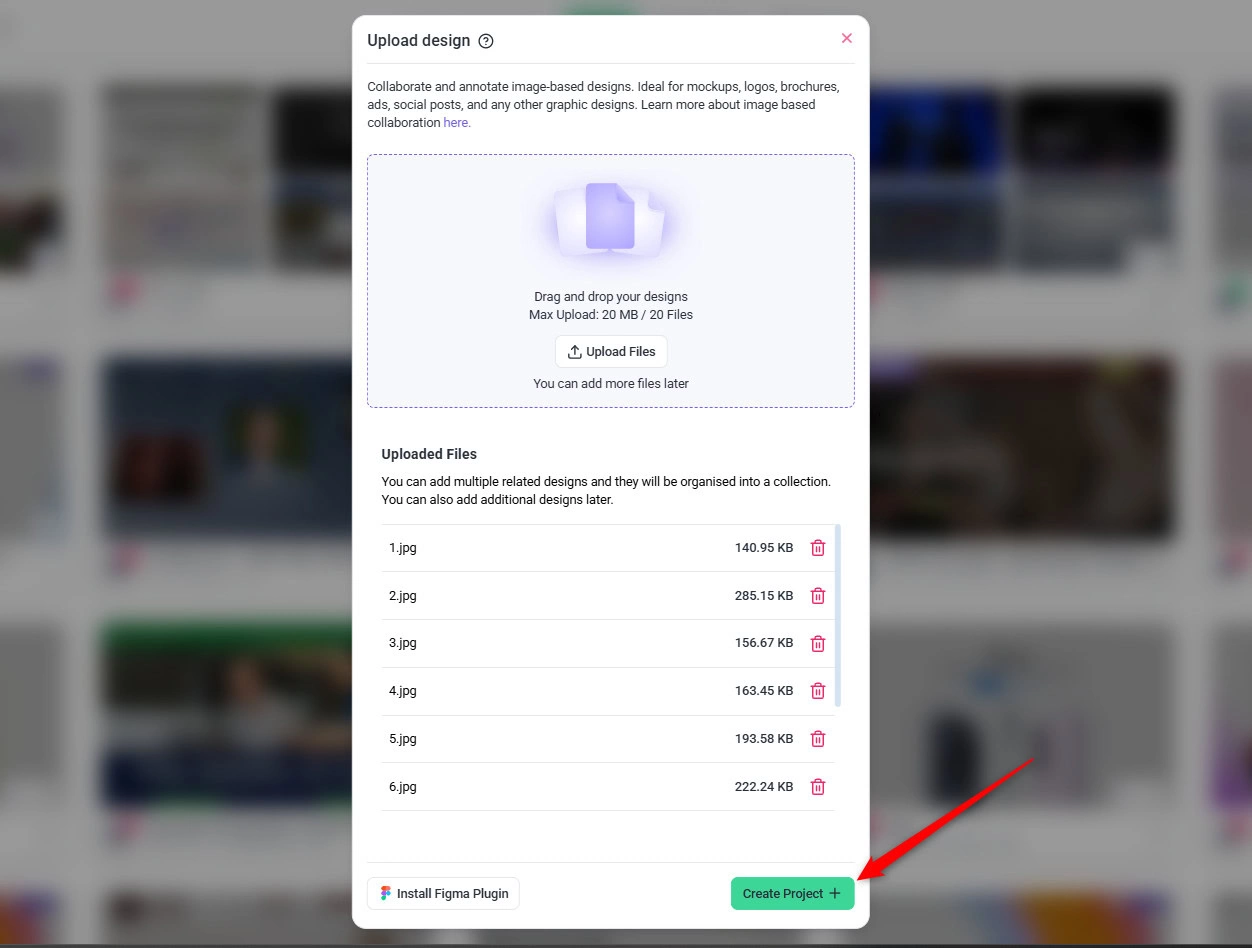
Task: Click the document illustration in drop zone
Action: [611, 217]
